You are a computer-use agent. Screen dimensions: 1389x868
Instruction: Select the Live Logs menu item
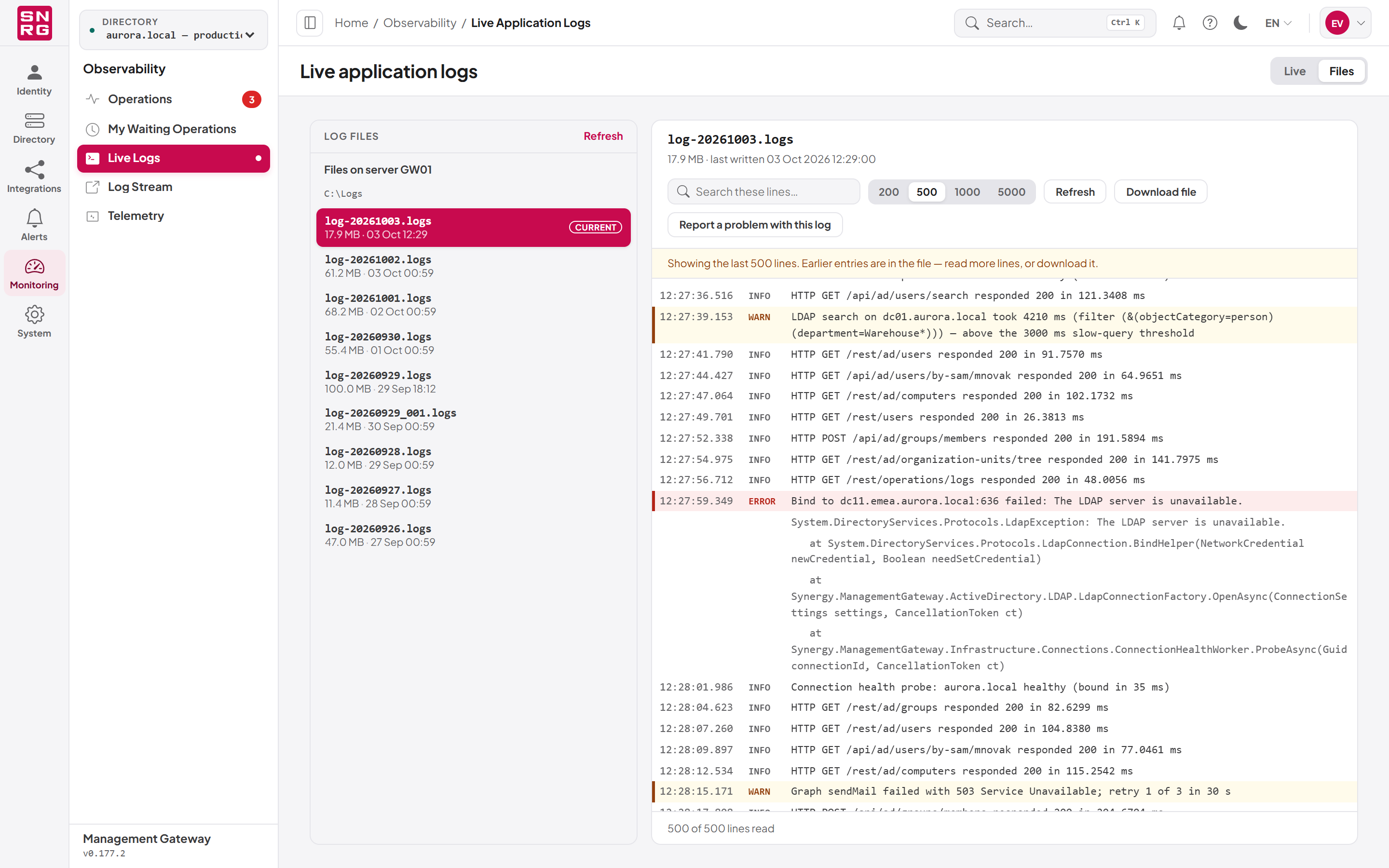pyautogui.click(x=173, y=159)
